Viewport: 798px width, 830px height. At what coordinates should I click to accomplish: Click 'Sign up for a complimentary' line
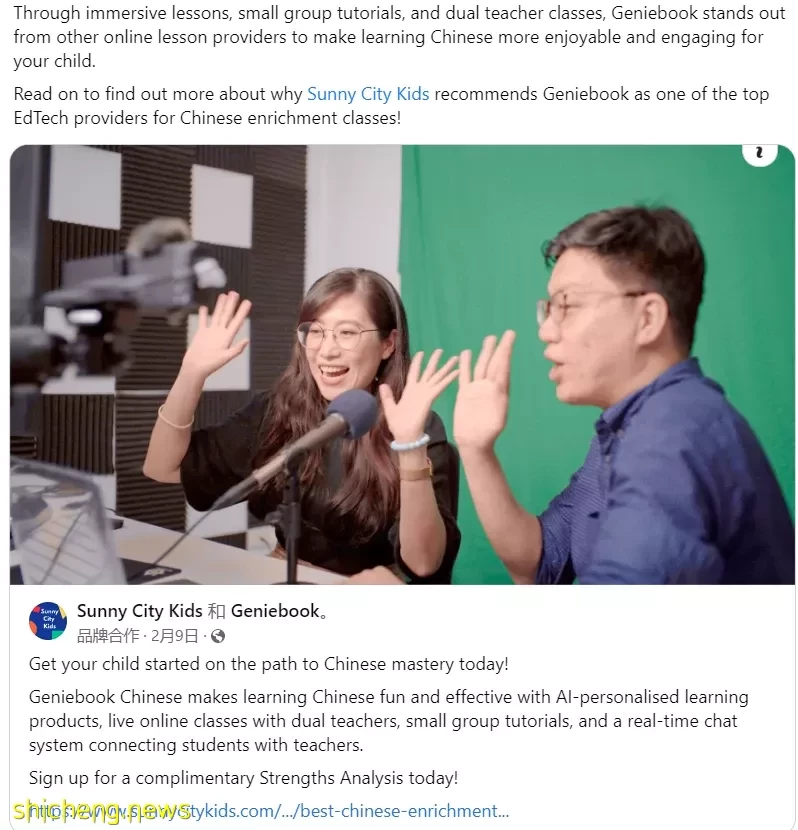pos(243,778)
